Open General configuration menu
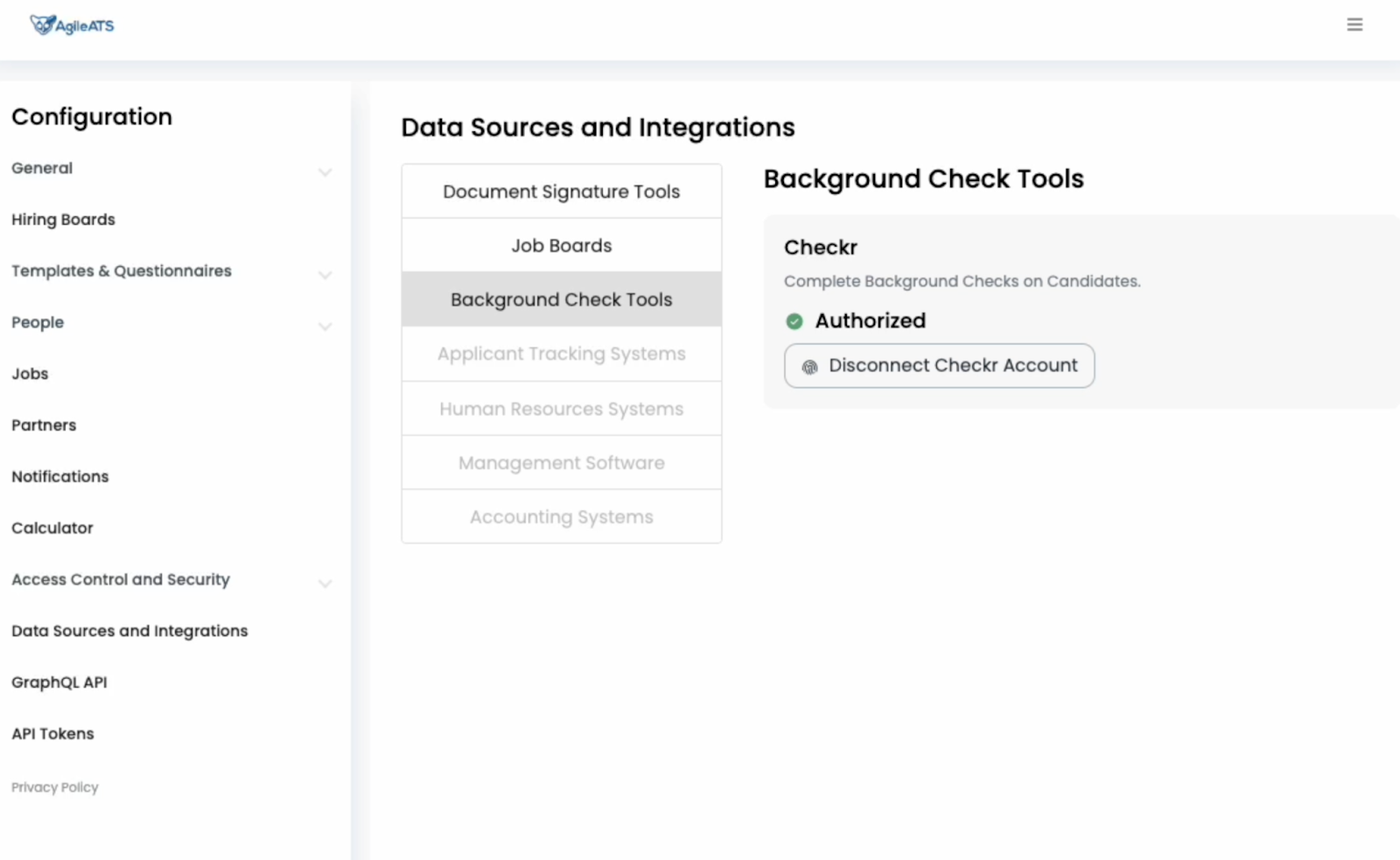This screenshot has width=1400, height=860. (42, 168)
